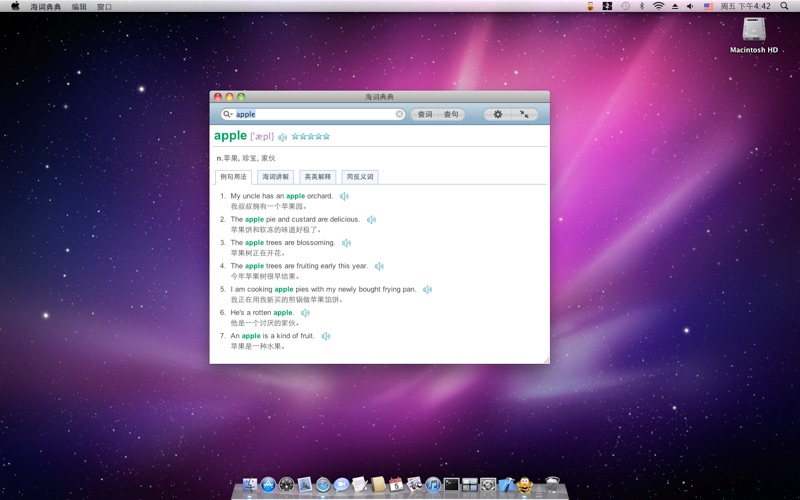Image resolution: width=800 pixels, height=500 pixels.
Task: Click the clock showing 周五 下午4:42
Action: pyautogui.click(x=745, y=7)
